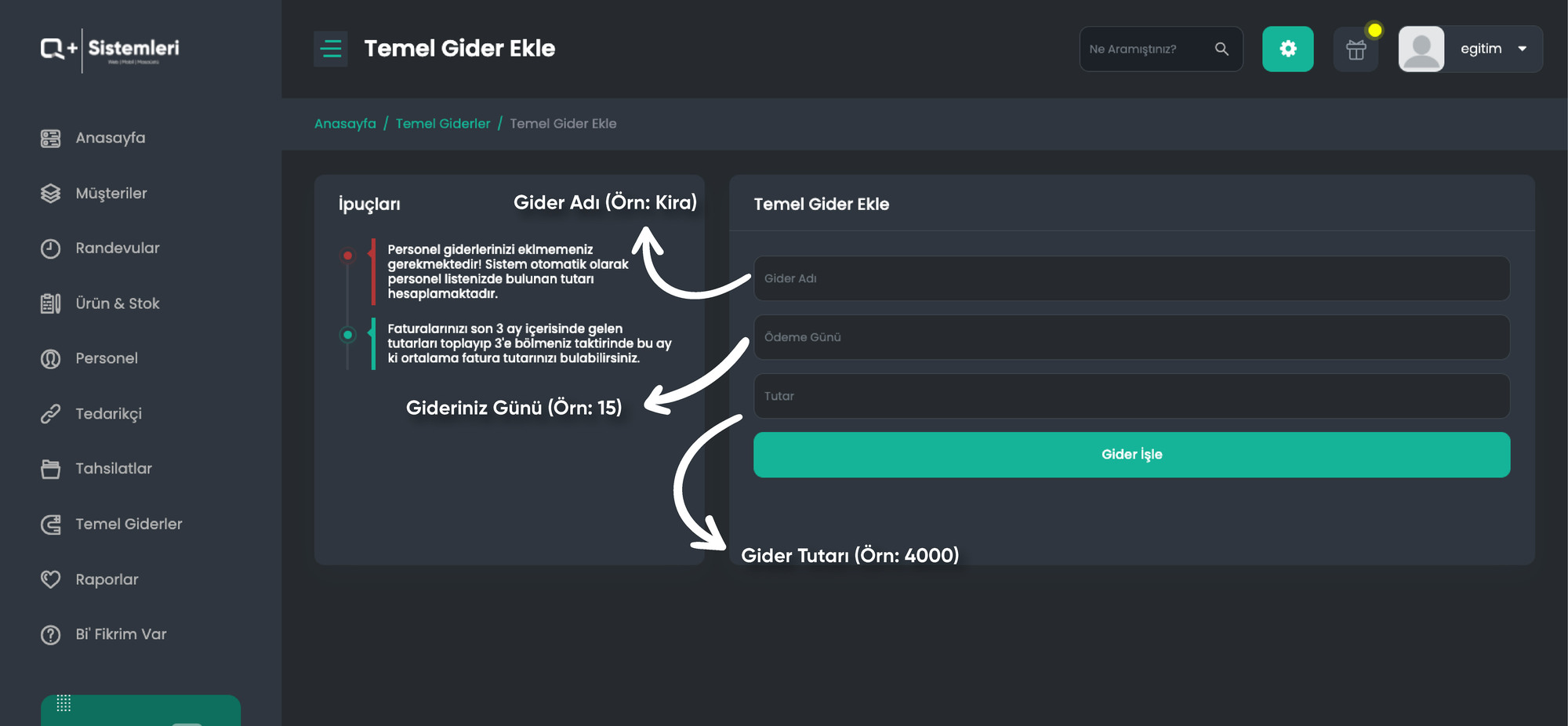This screenshot has height=726, width=1568.
Task: Click the Ürün & Stok icon
Action: pos(50,303)
